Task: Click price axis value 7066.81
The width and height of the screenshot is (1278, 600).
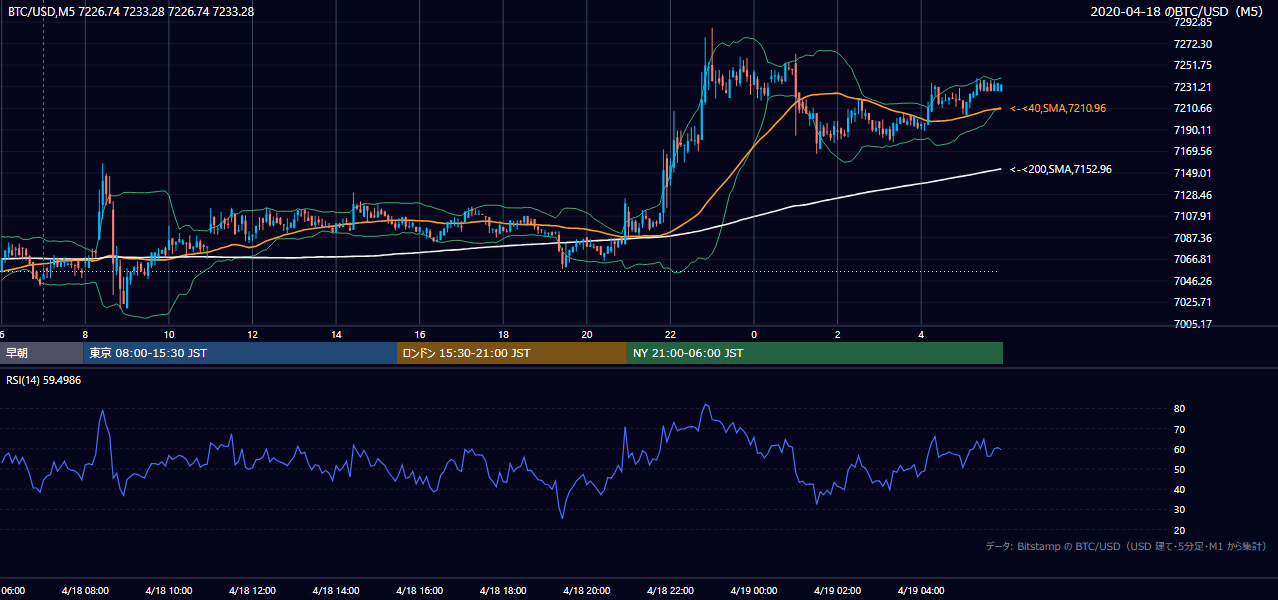Action: point(1193,259)
